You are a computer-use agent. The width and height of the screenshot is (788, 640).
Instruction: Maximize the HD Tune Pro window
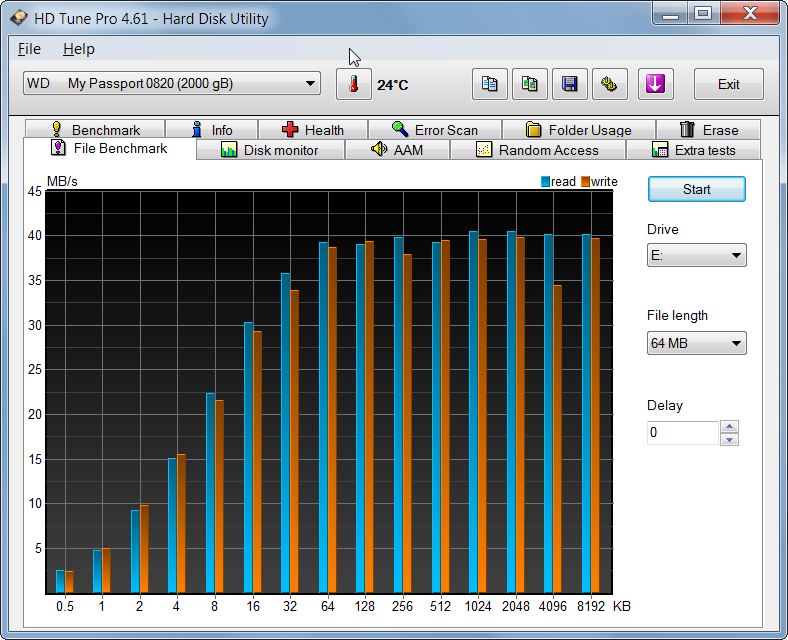tap(704, 14)
